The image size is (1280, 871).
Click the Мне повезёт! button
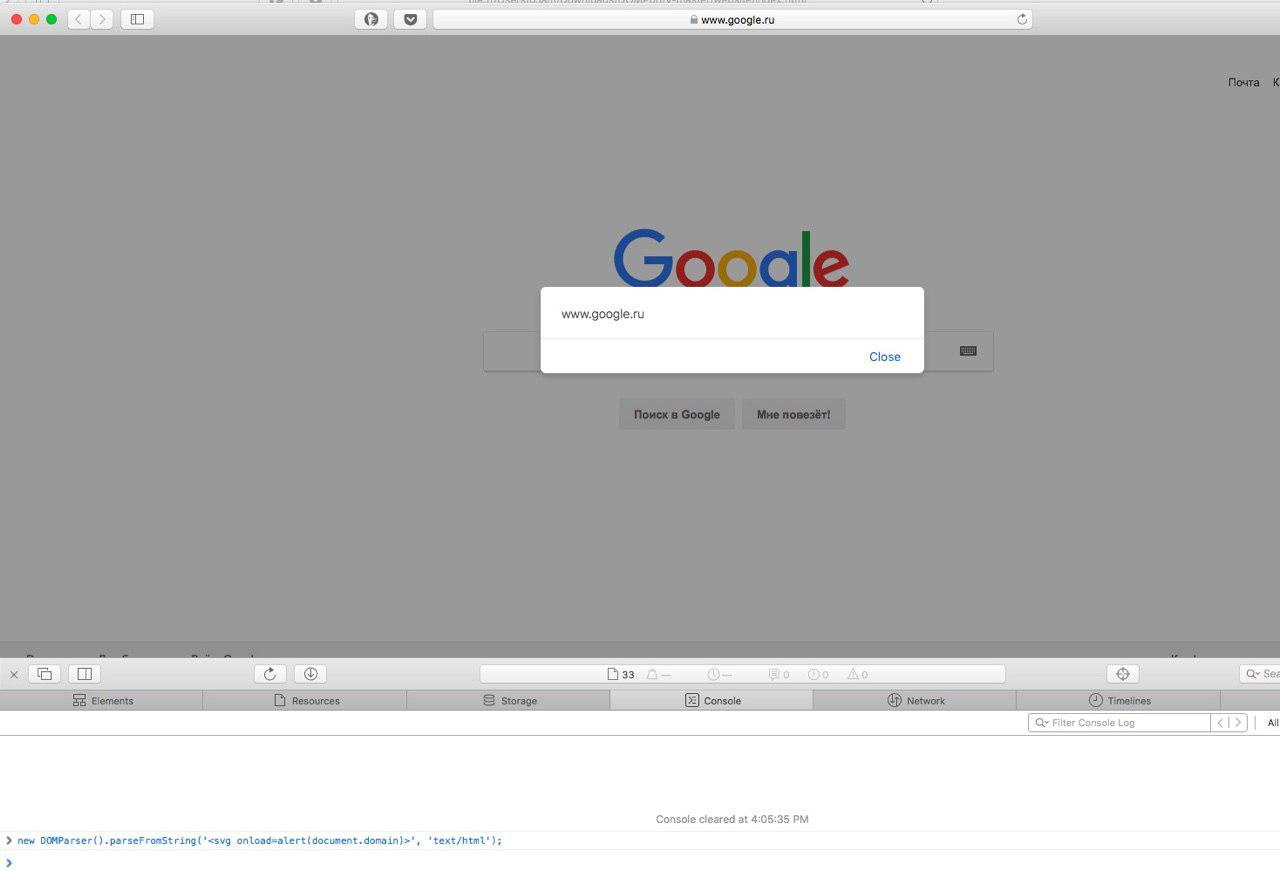pos(793,414)
